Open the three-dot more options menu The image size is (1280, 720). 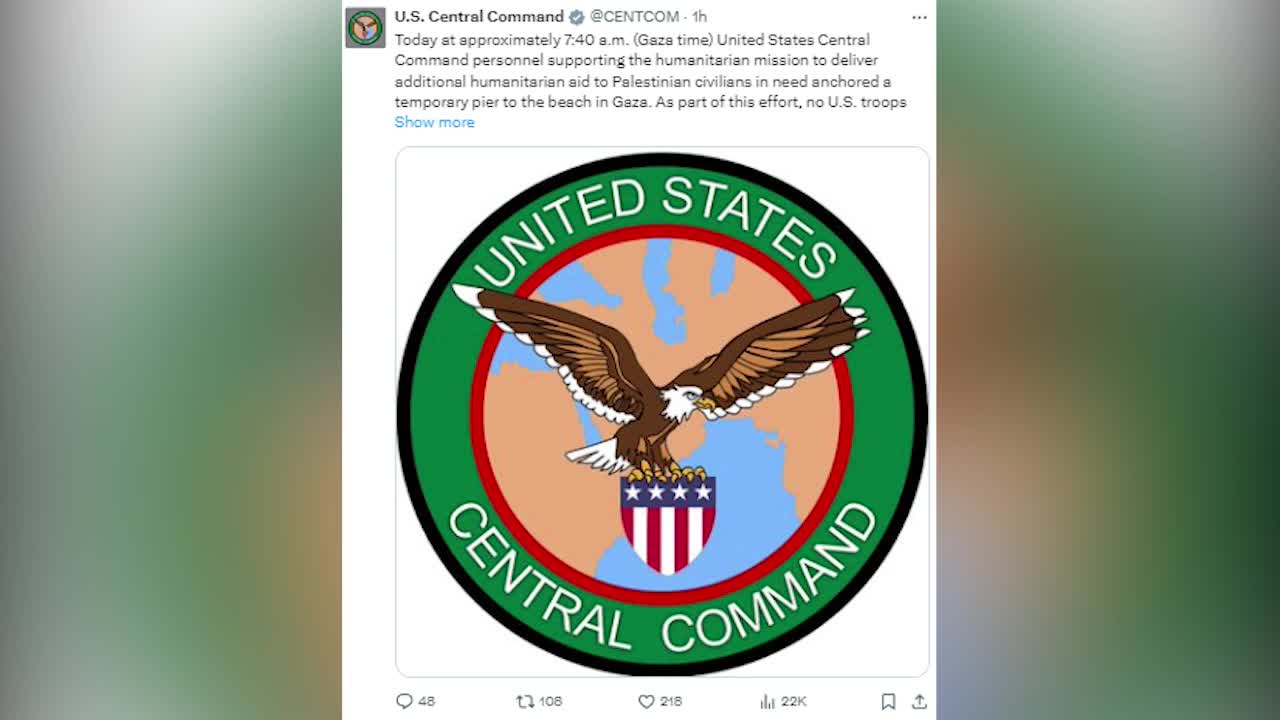[919, 17]
